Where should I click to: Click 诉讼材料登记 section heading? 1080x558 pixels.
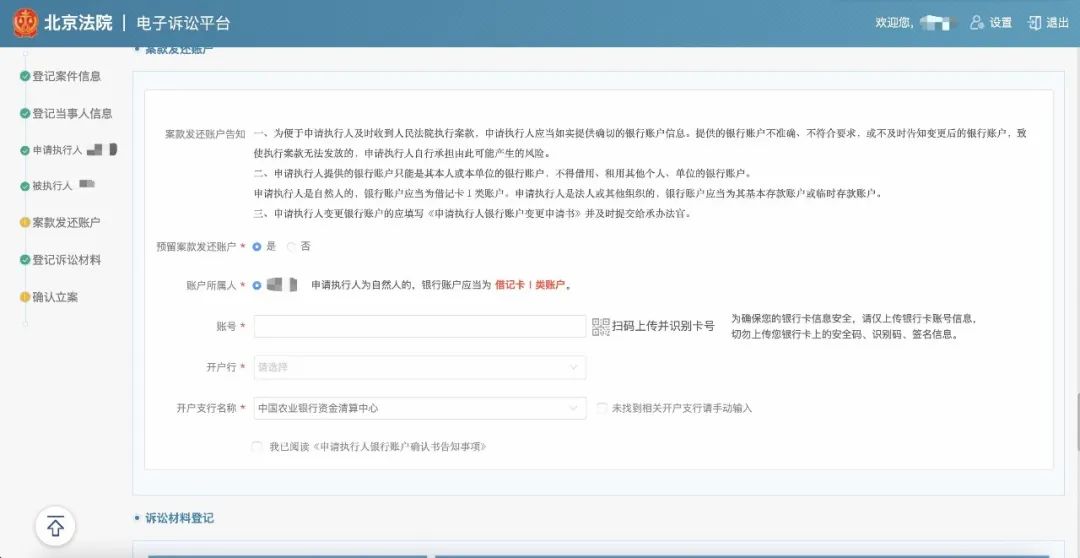coord(179,518)
